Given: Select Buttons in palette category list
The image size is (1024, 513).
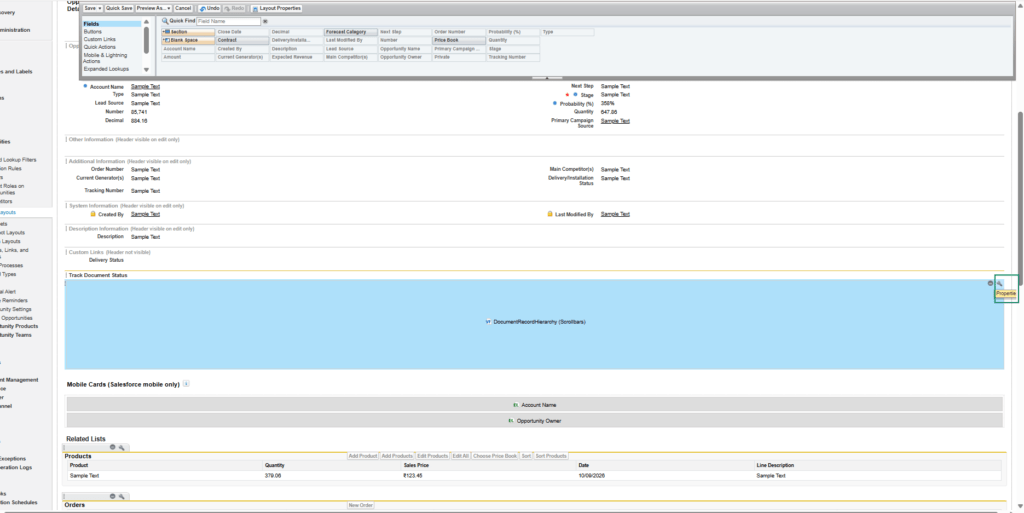Looking at the screenshot, I should tap(93, 31).
